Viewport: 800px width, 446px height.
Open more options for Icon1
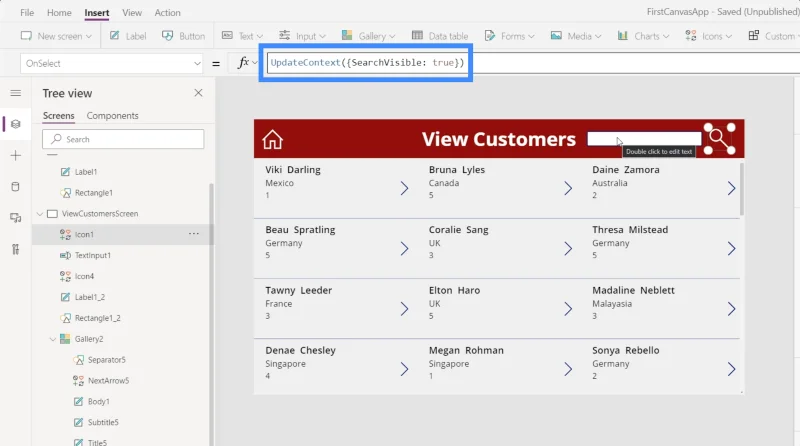tap(194, 234)
